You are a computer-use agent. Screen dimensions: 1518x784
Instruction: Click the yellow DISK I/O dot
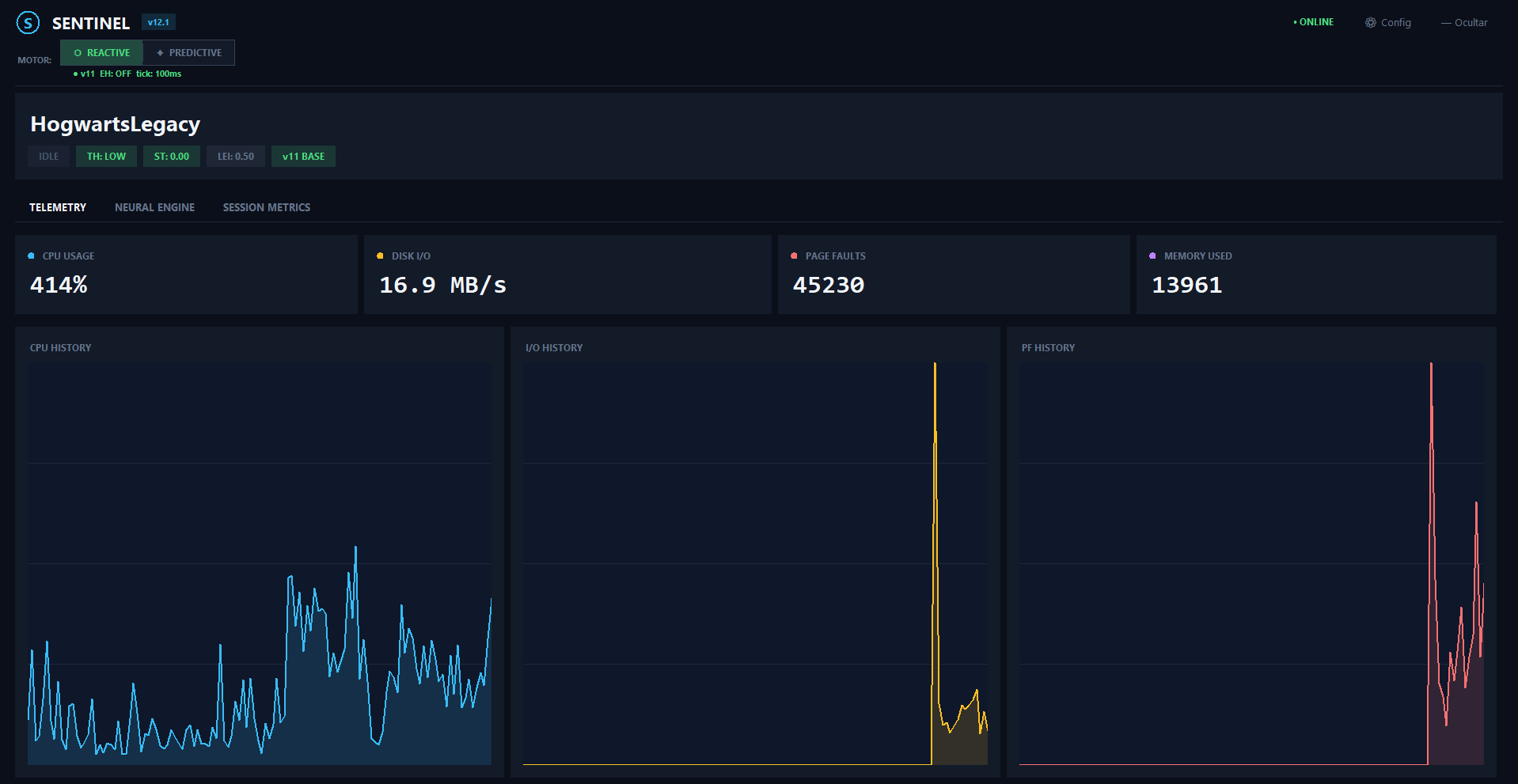pyautogui.click(x=380, y=256)
